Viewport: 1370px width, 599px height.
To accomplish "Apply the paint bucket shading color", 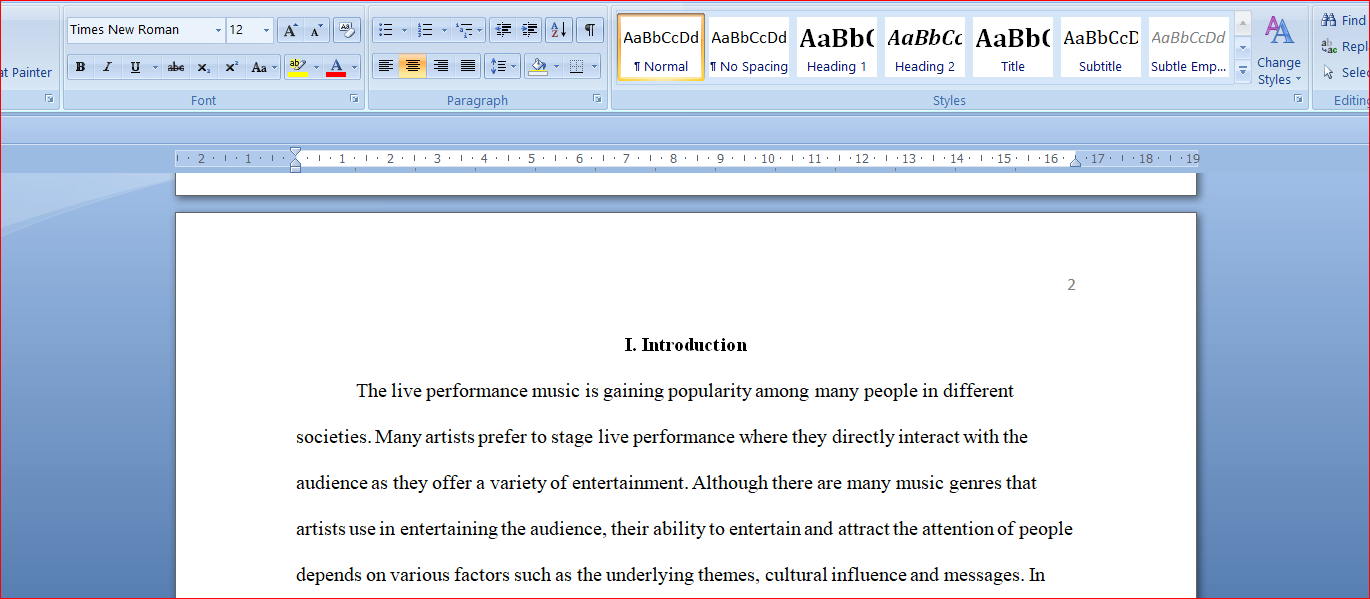I will click(538, 67).
